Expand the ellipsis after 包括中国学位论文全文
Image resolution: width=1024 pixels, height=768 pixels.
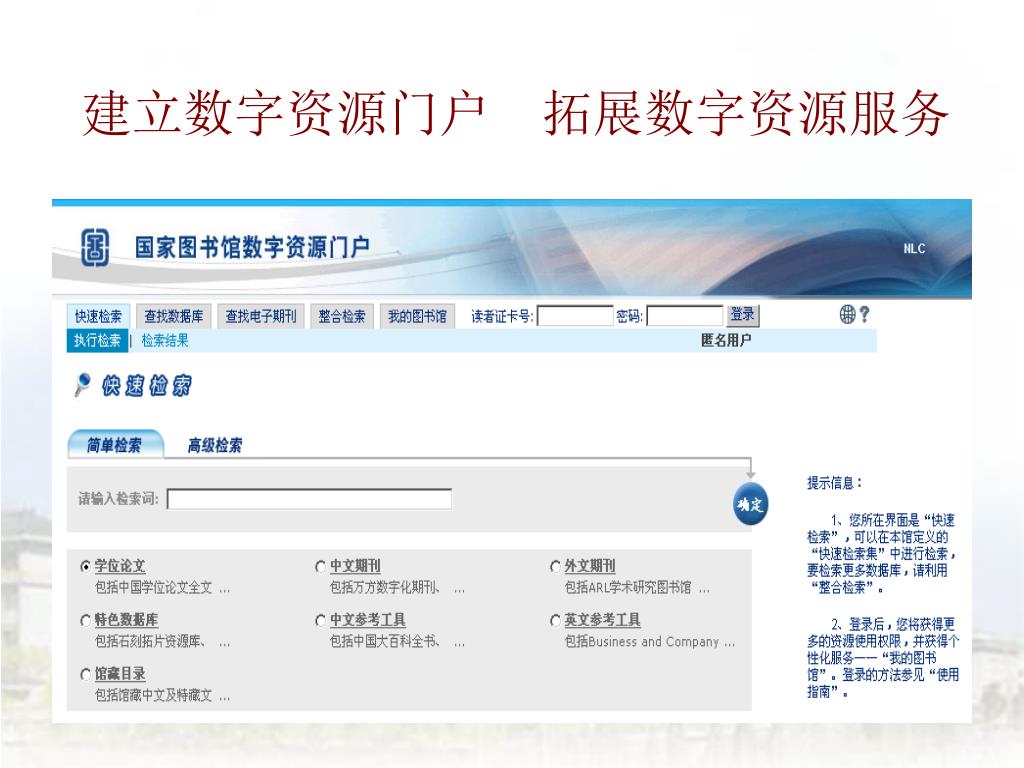[225, 590]
